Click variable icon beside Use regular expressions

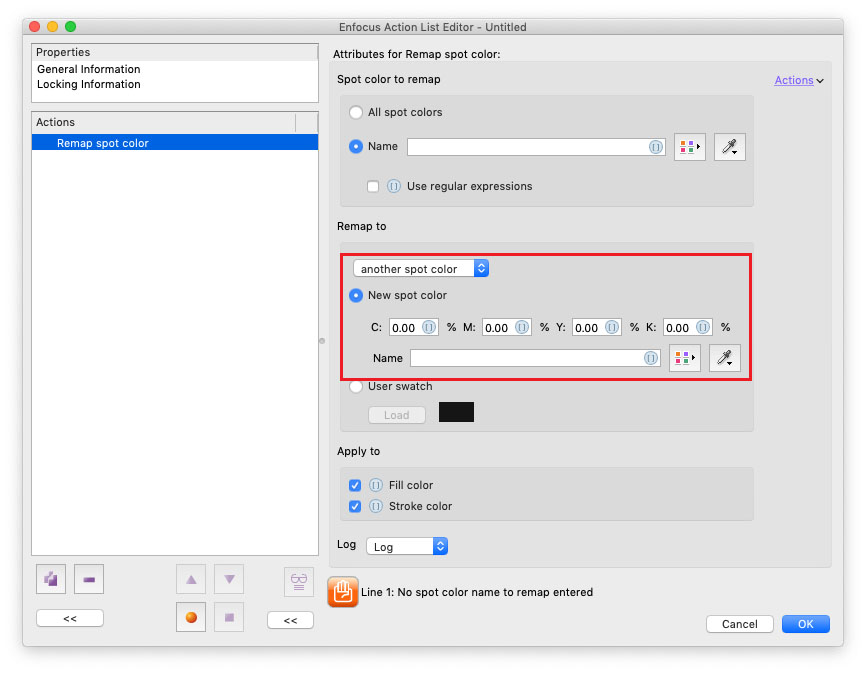tap(393, 186)
